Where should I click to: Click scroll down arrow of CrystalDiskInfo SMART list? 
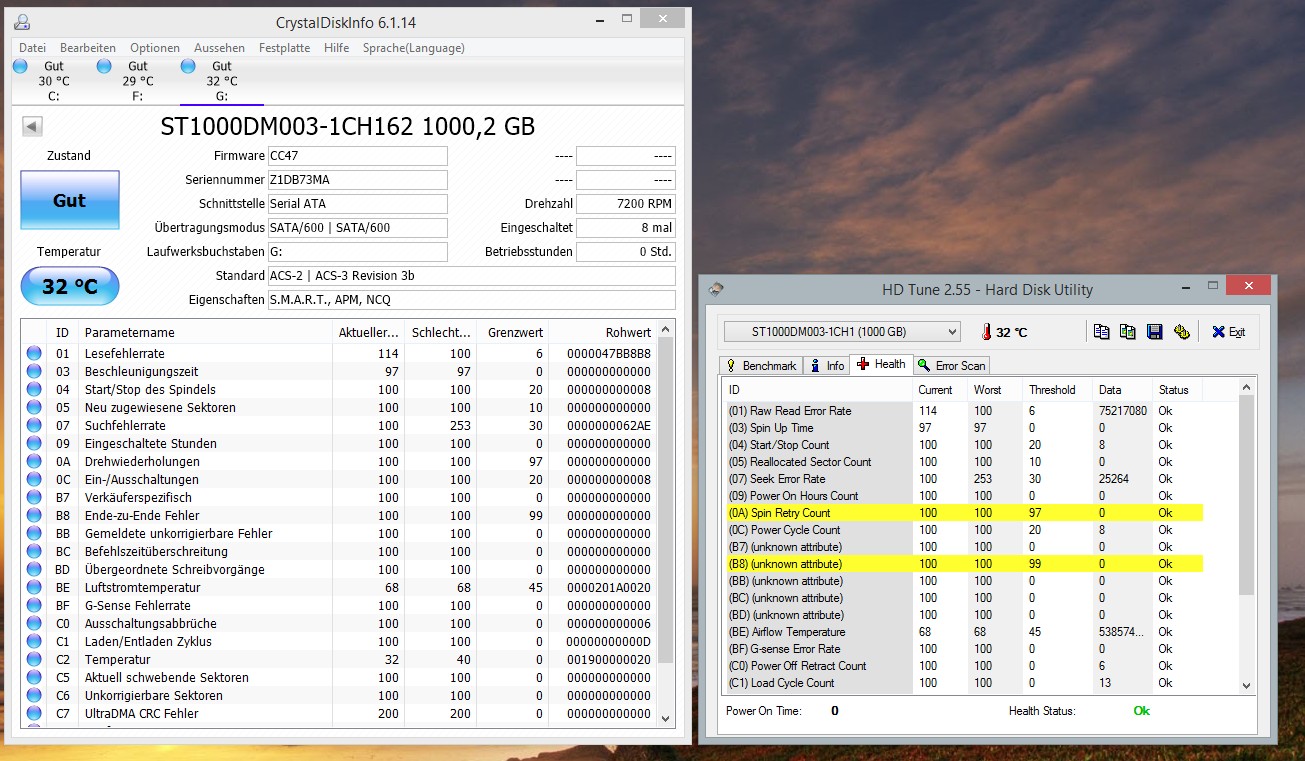666,717
